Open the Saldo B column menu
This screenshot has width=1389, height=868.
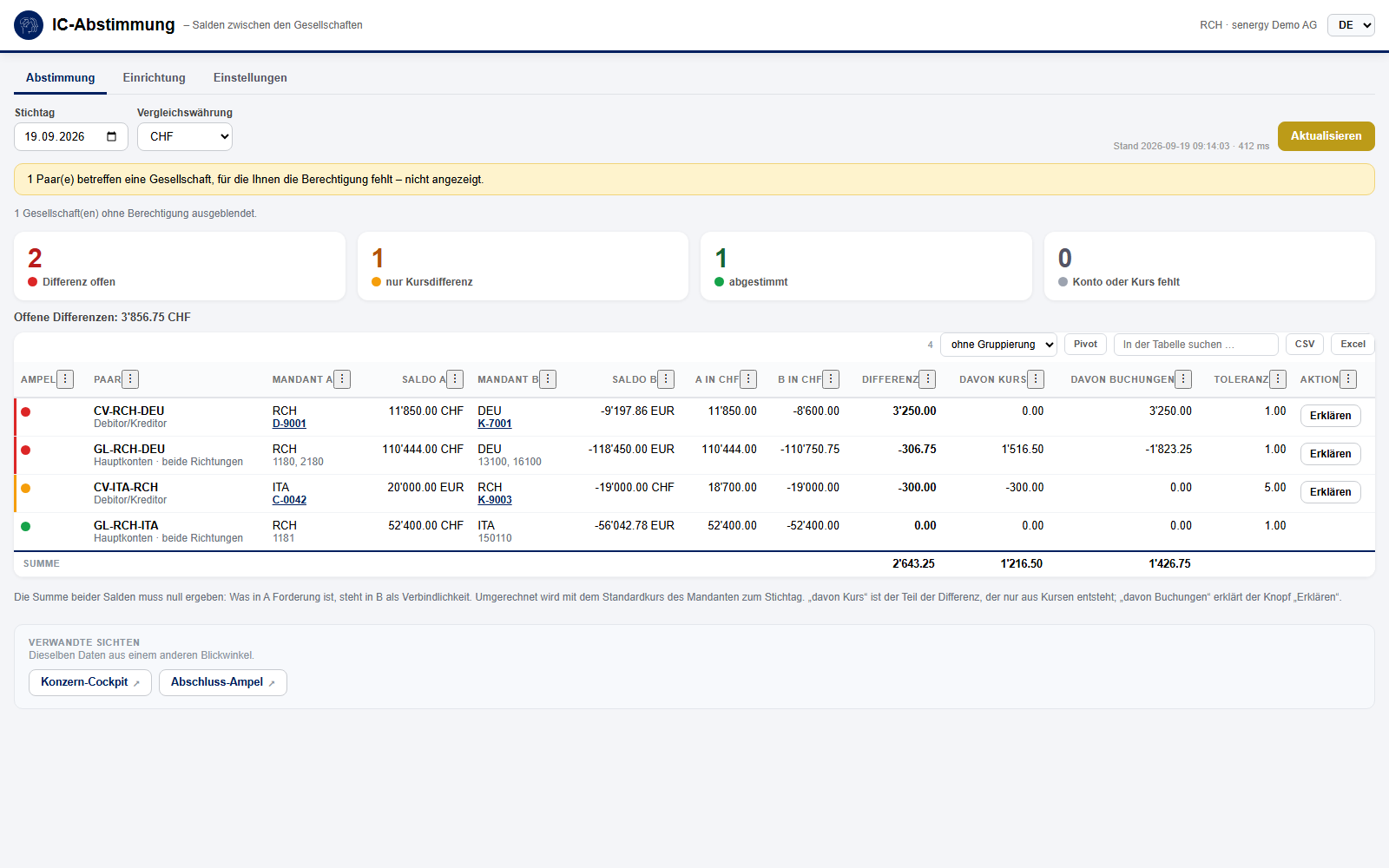click(x=666, y=379)
